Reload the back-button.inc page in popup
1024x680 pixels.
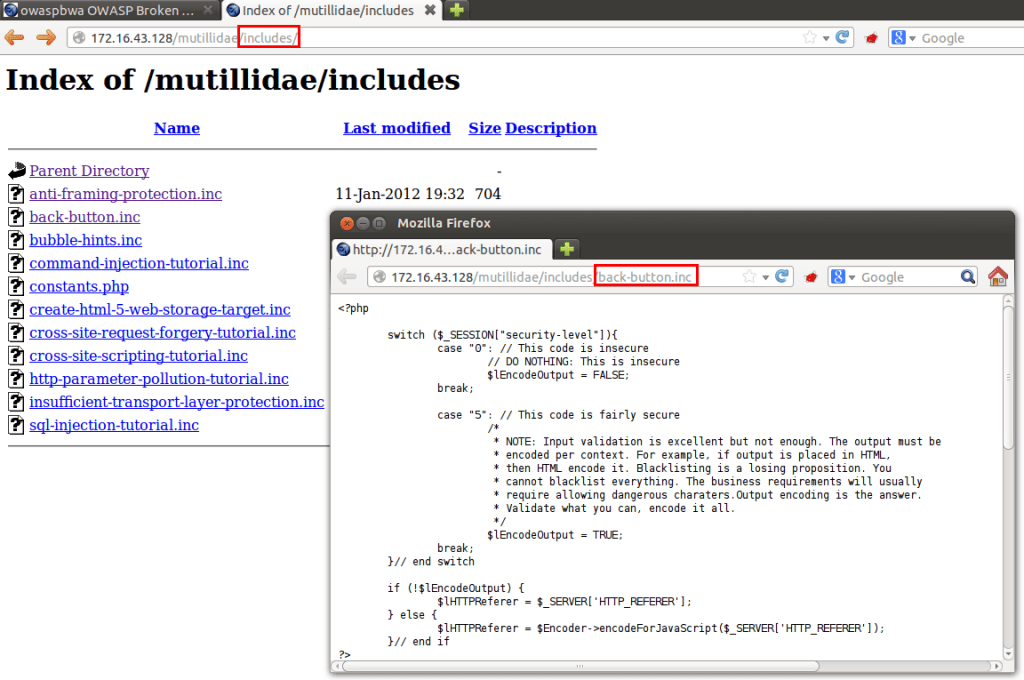coord(783,277)
